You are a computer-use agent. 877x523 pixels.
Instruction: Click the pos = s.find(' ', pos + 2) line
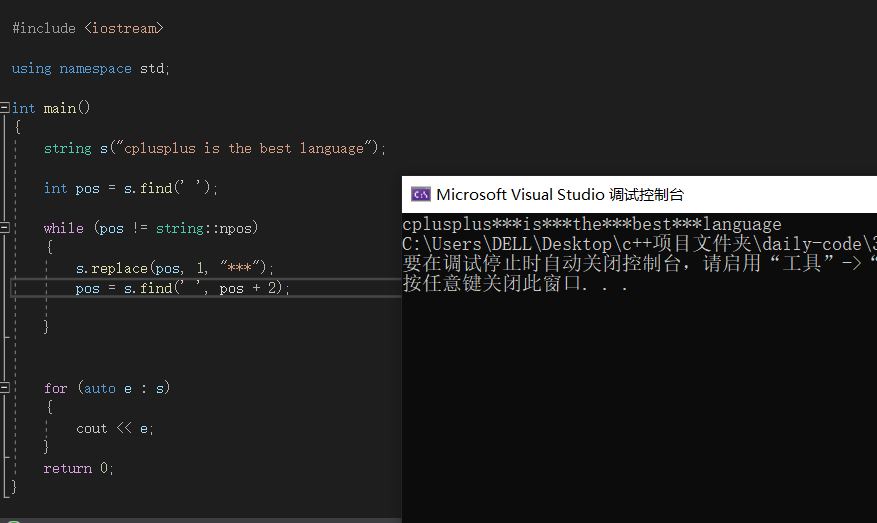tap(183, 288)
